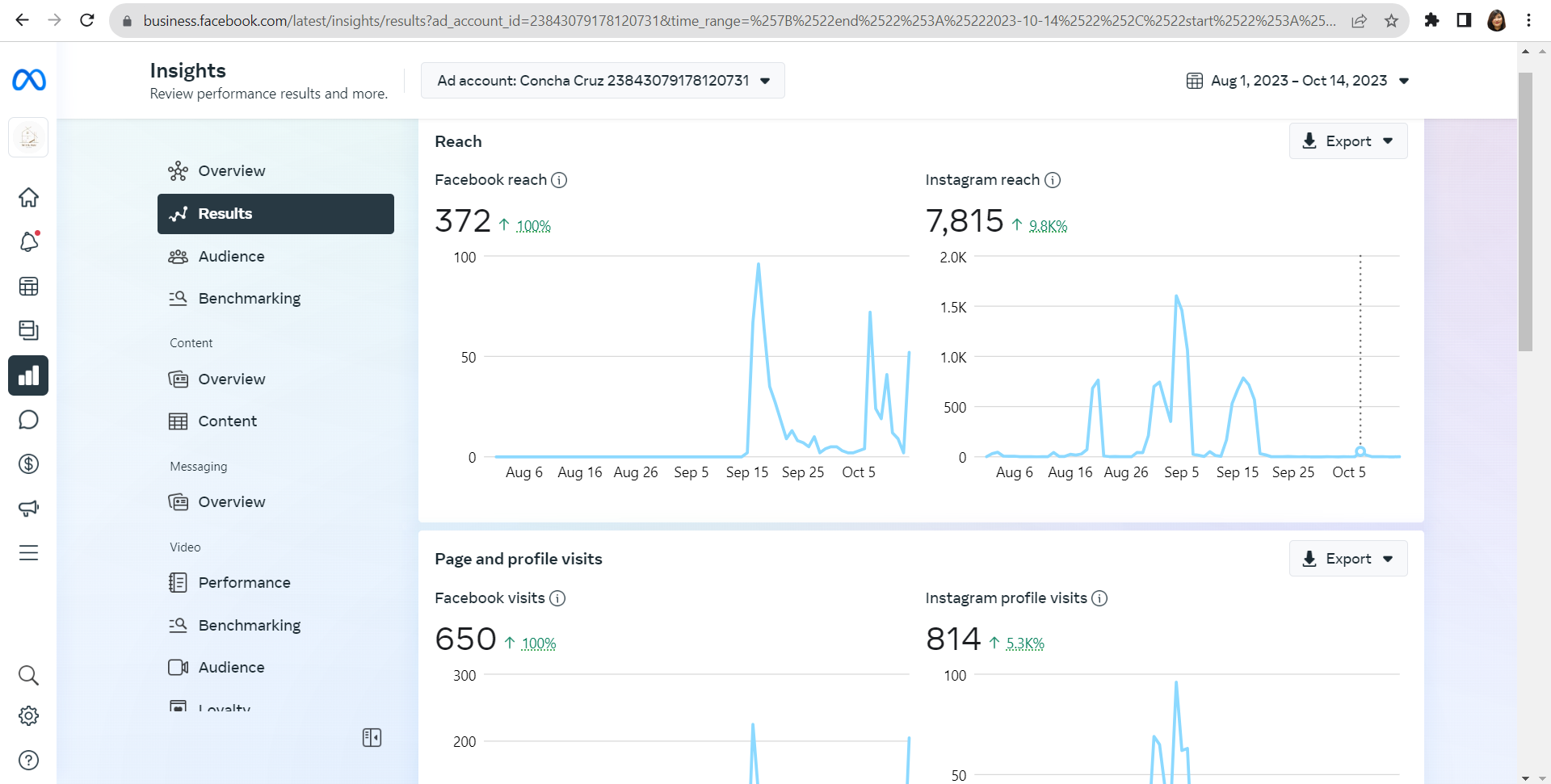Image resolution: width=1551 pixels, height=784 pixels.
Task: Open the Monetization dollar icon
Action: click(29, 463)
